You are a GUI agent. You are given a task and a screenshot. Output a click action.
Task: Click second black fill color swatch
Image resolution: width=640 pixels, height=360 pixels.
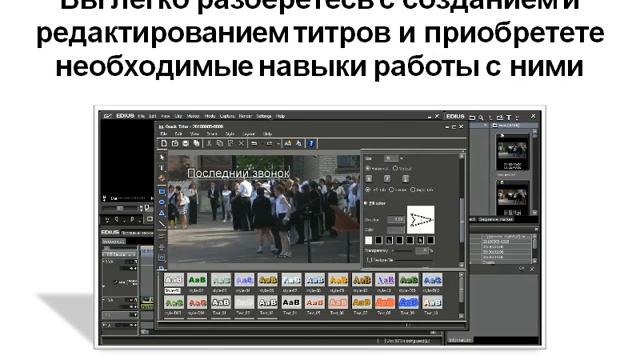pyautogui.click(x=379, y=240)
